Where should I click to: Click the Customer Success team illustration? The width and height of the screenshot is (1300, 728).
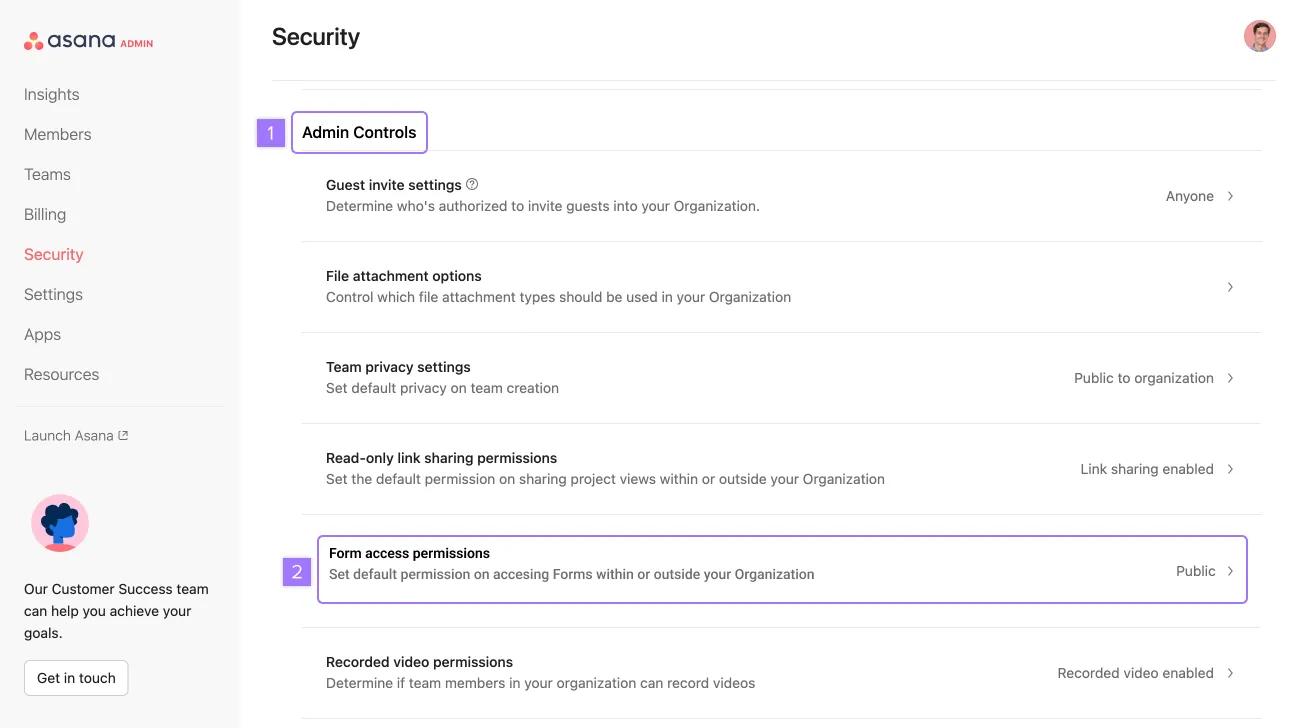[x=59, y=522]
